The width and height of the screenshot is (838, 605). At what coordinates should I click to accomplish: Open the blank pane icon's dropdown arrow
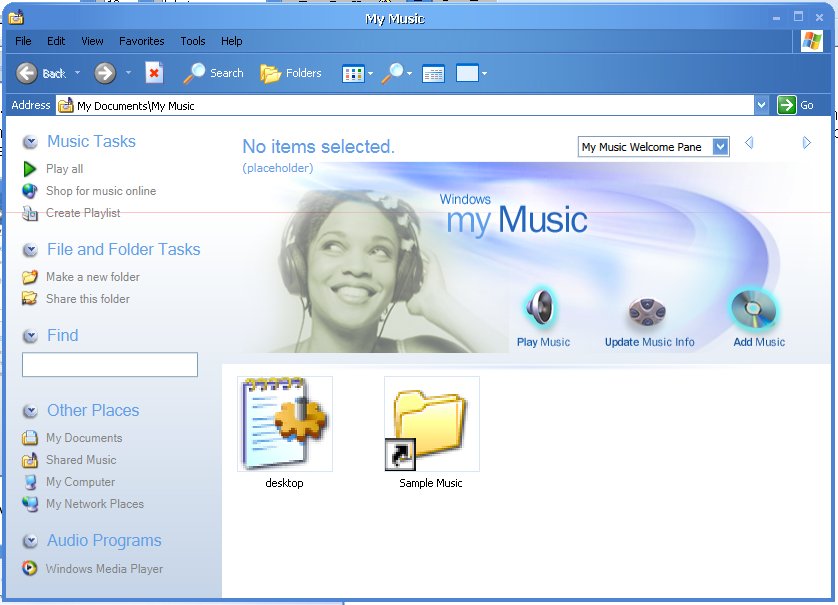[484, 74]
